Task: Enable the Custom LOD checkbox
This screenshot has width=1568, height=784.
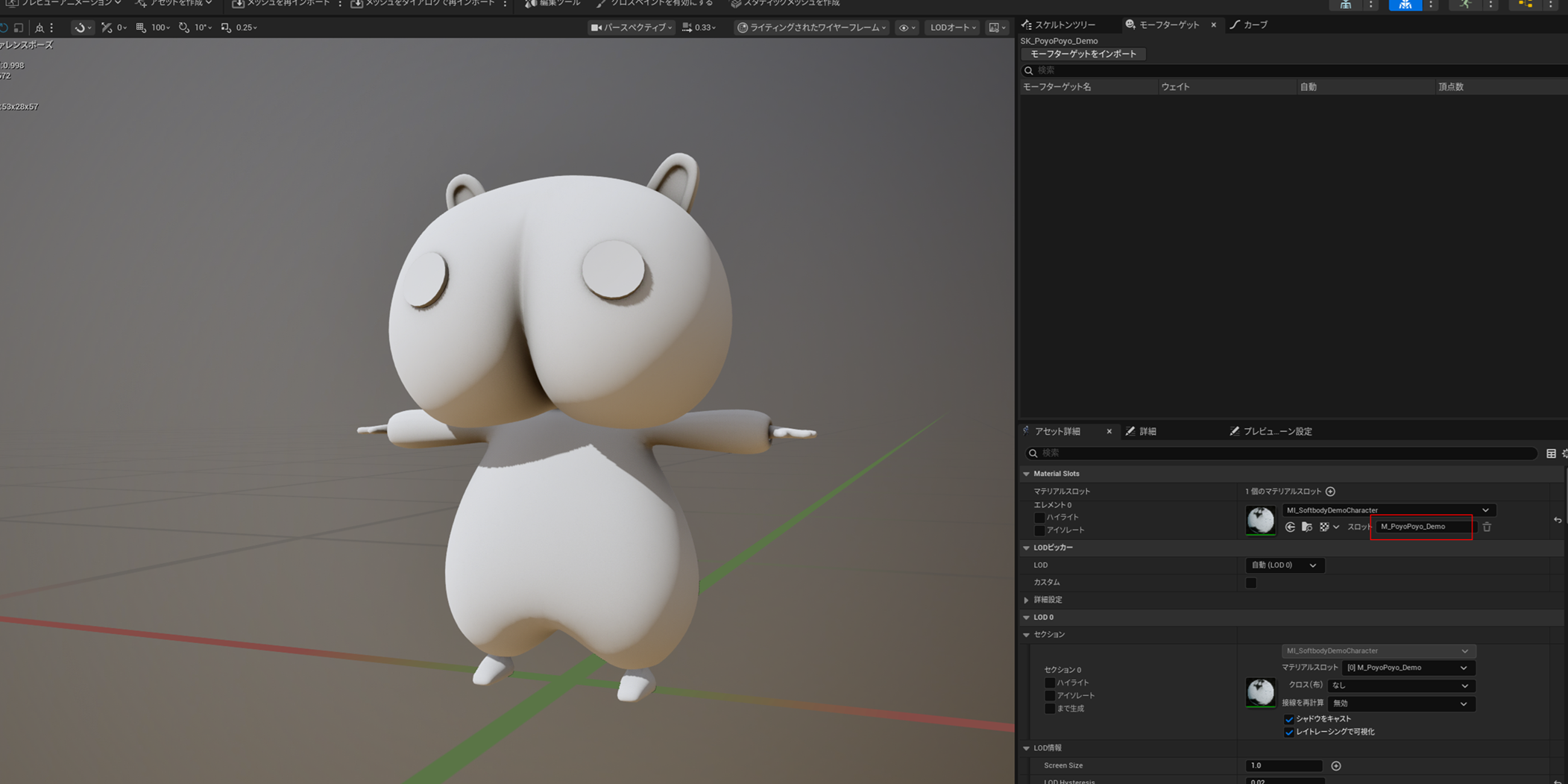Action: [x=1251, y=583]
